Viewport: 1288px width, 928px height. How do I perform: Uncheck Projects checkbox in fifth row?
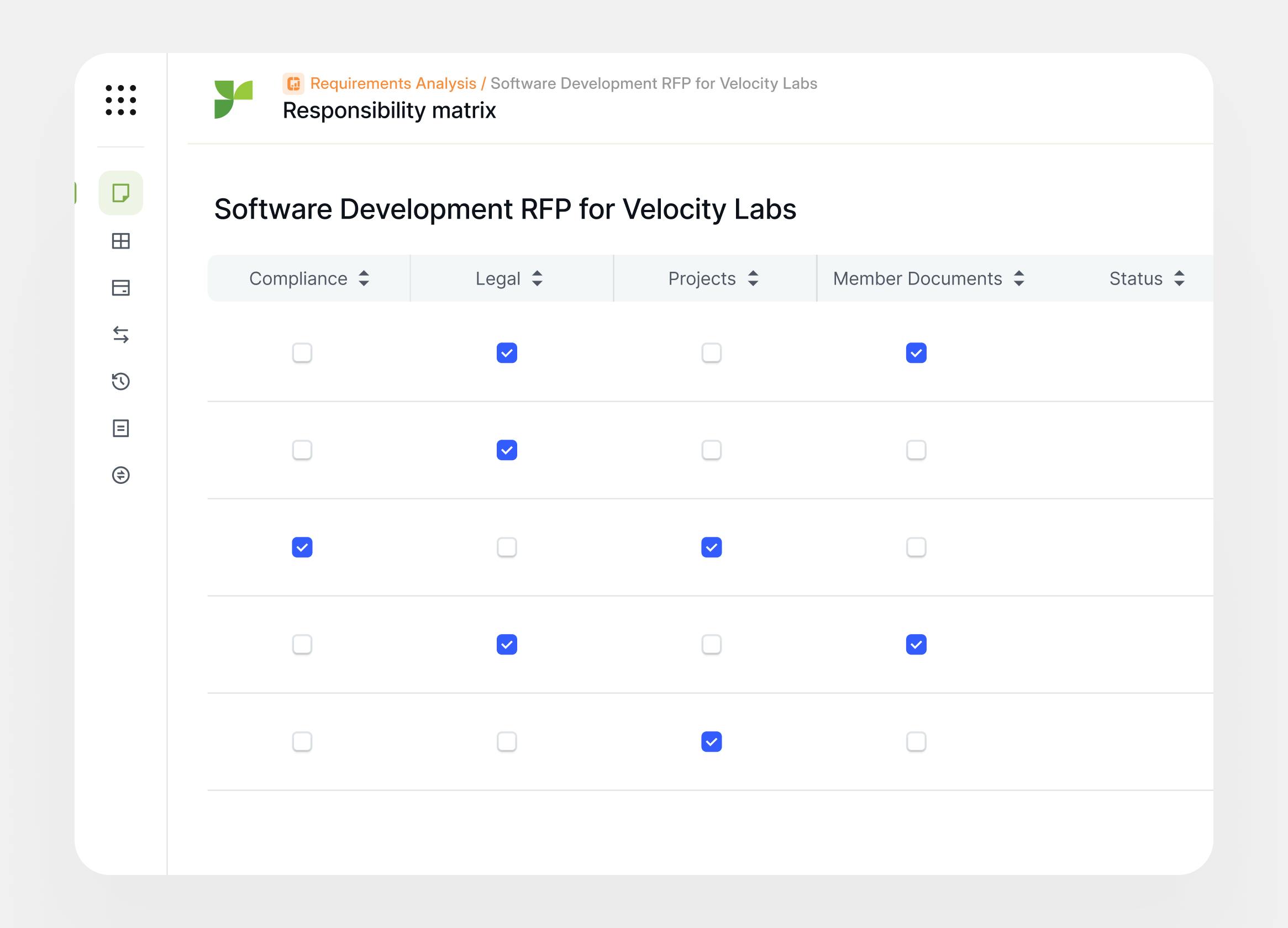pos(711,742)
